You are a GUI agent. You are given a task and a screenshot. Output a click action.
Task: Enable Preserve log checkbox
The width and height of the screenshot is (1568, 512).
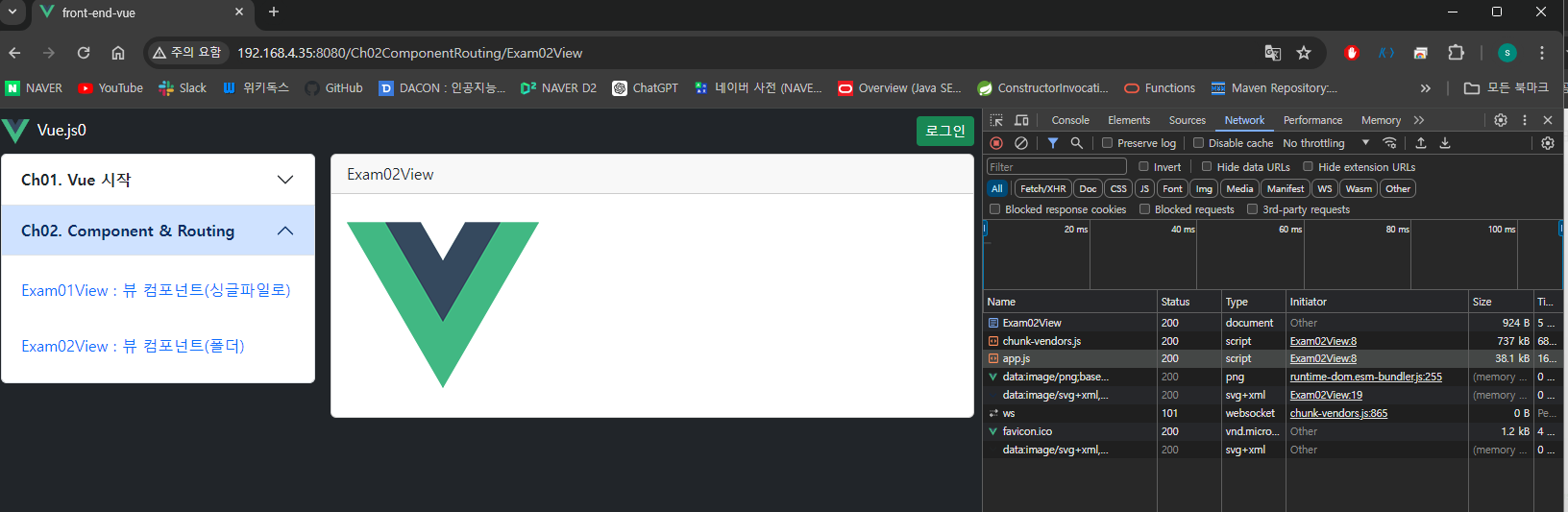pos(1107,143)
